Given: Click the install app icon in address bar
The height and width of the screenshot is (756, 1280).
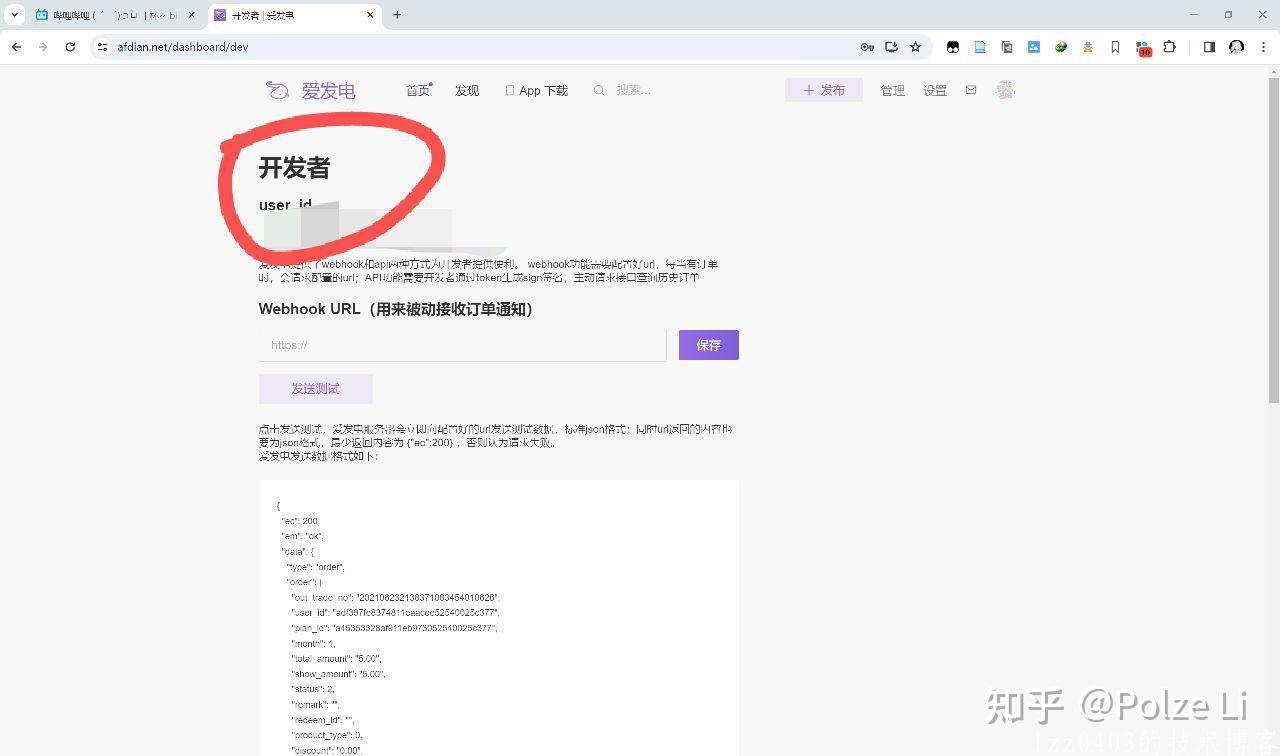Looking at the screenshot, I should click(x=891, y=47).
